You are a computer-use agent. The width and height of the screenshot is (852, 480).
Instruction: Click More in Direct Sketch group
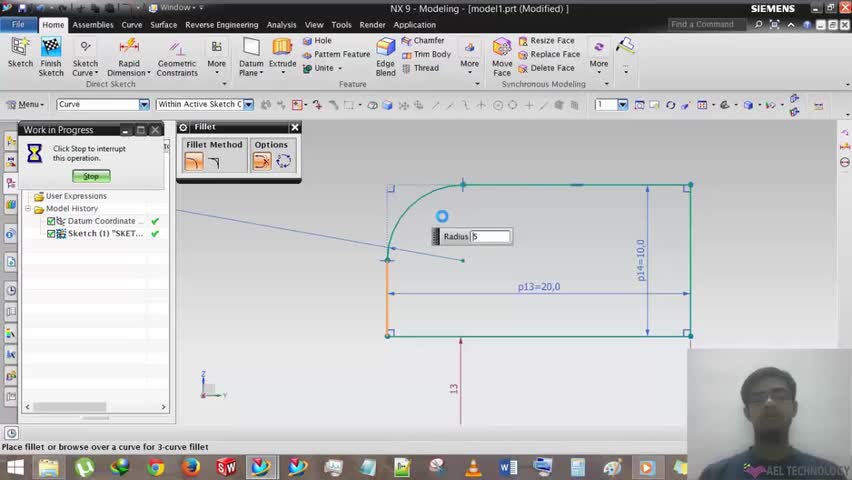click(216, 55)
